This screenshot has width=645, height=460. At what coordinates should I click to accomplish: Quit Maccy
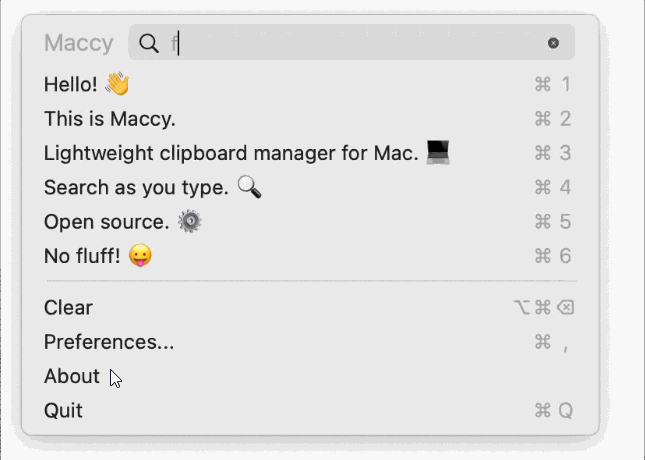click(311, 411)
